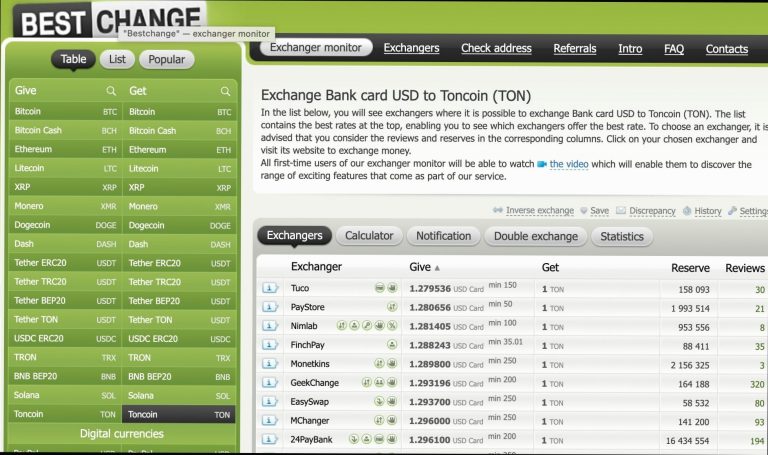
Task: Sort table by Reviews column header
Action: [x=744, y=268]
